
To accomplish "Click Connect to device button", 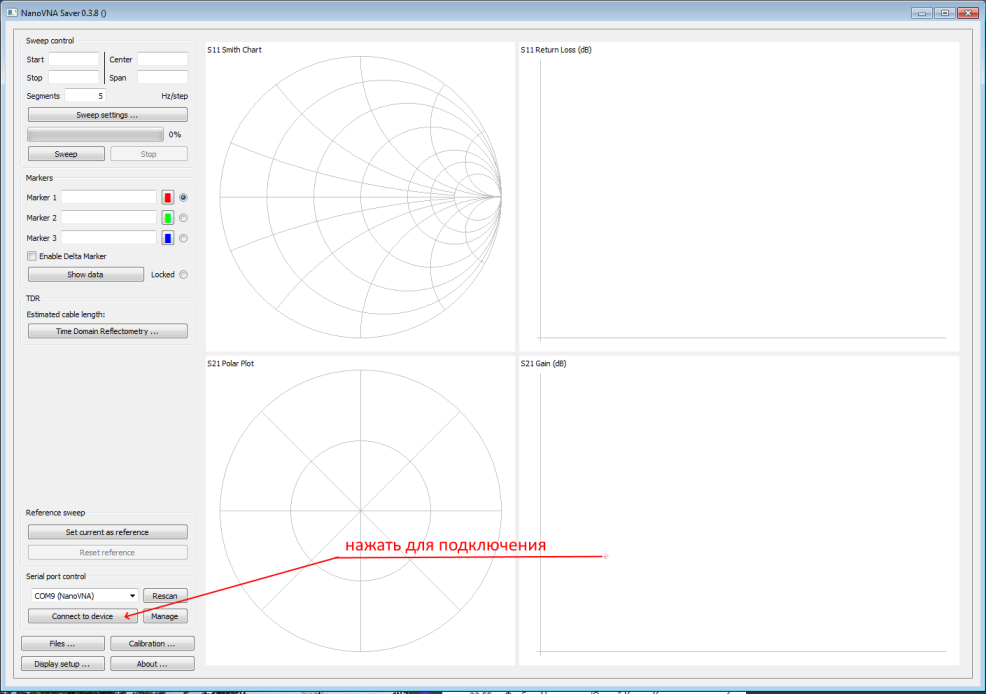I will point(82,616).
